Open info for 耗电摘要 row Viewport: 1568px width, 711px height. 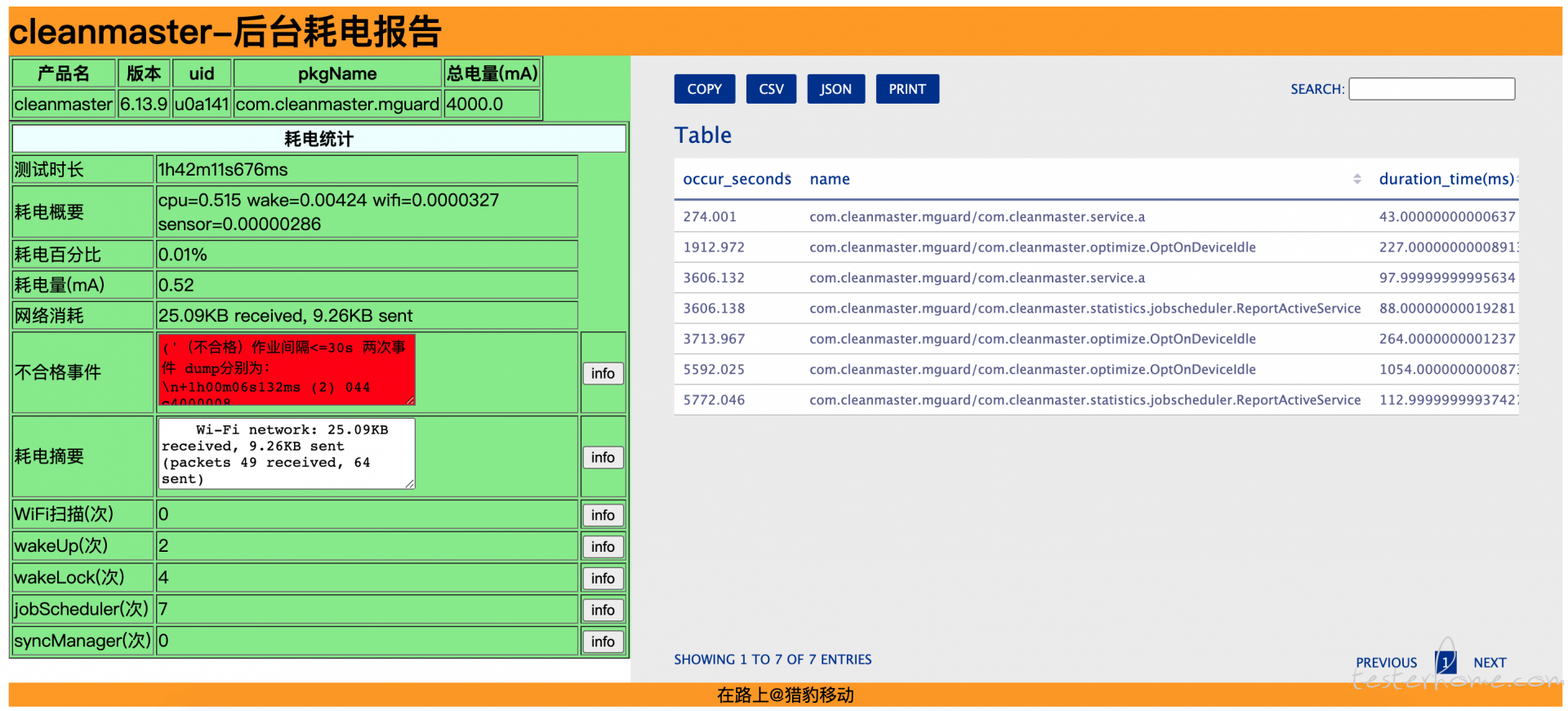[603, 457]
